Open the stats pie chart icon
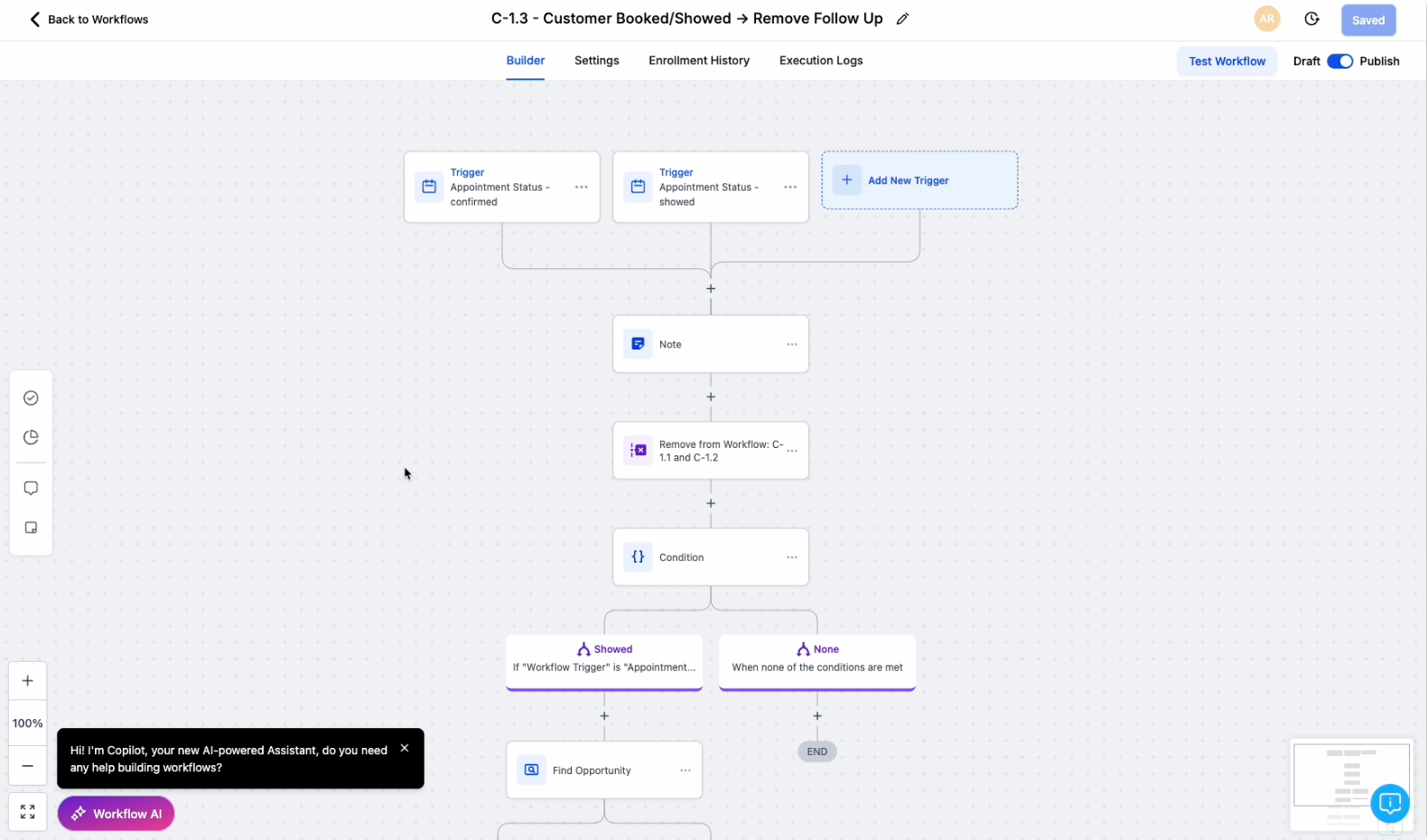This screenshot has width=1427, height=840. coord(31,437)
